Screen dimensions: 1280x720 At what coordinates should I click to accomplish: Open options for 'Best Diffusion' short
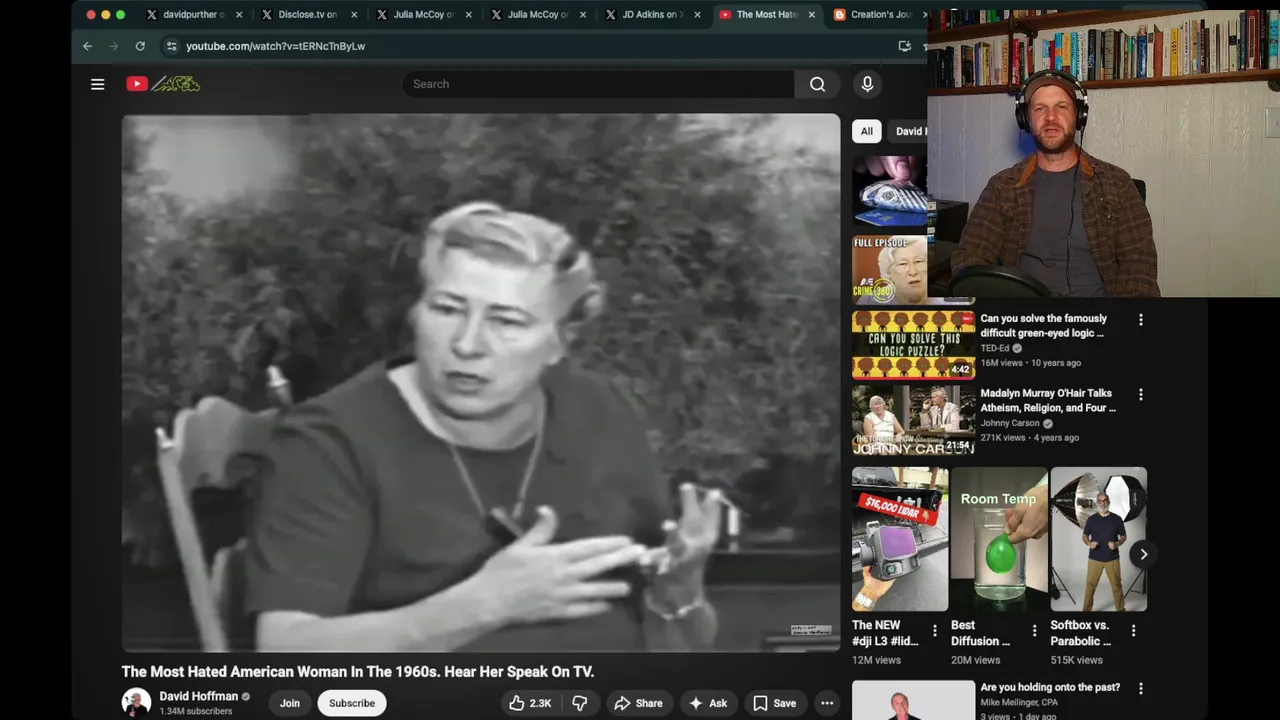pos(1034,631)
